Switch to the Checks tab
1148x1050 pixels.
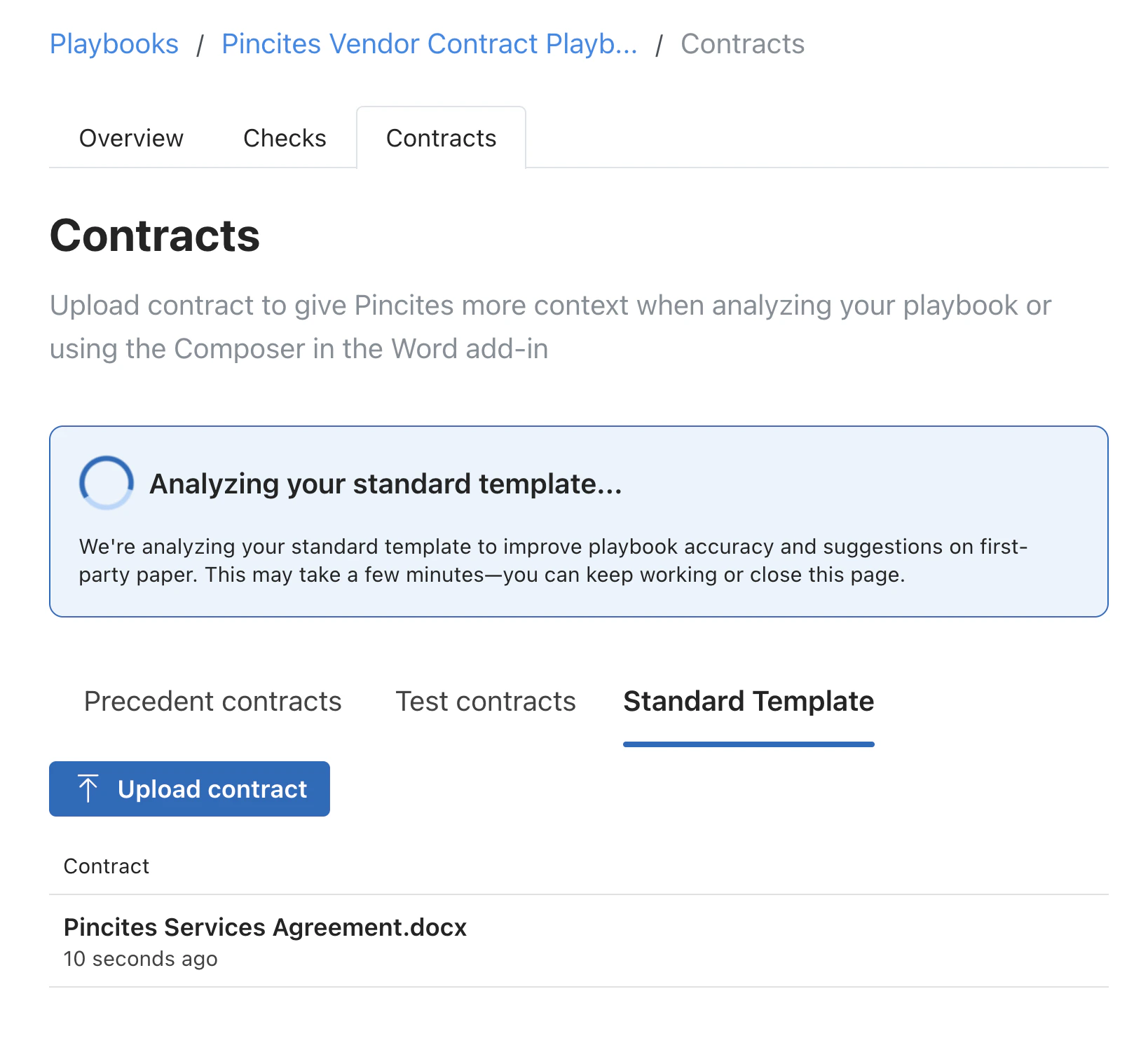[285, 138]
